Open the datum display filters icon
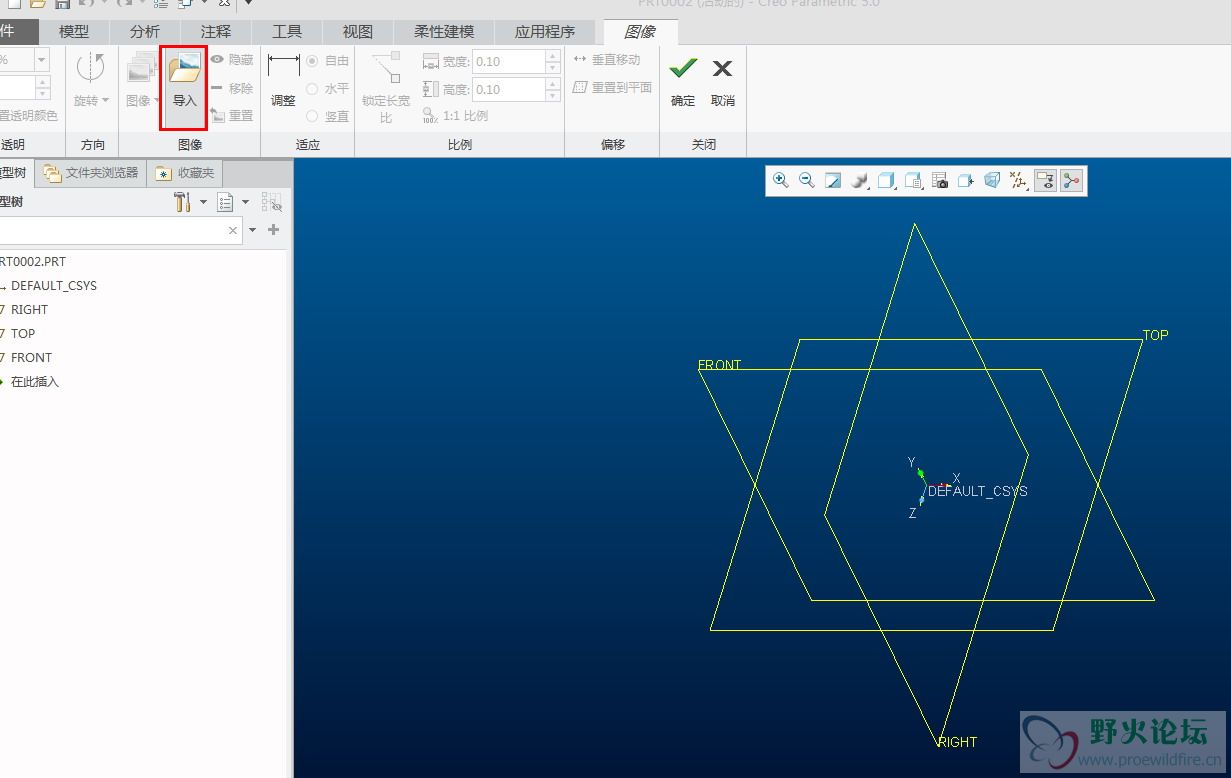The image size is (1231, 778). (1019, 181)
